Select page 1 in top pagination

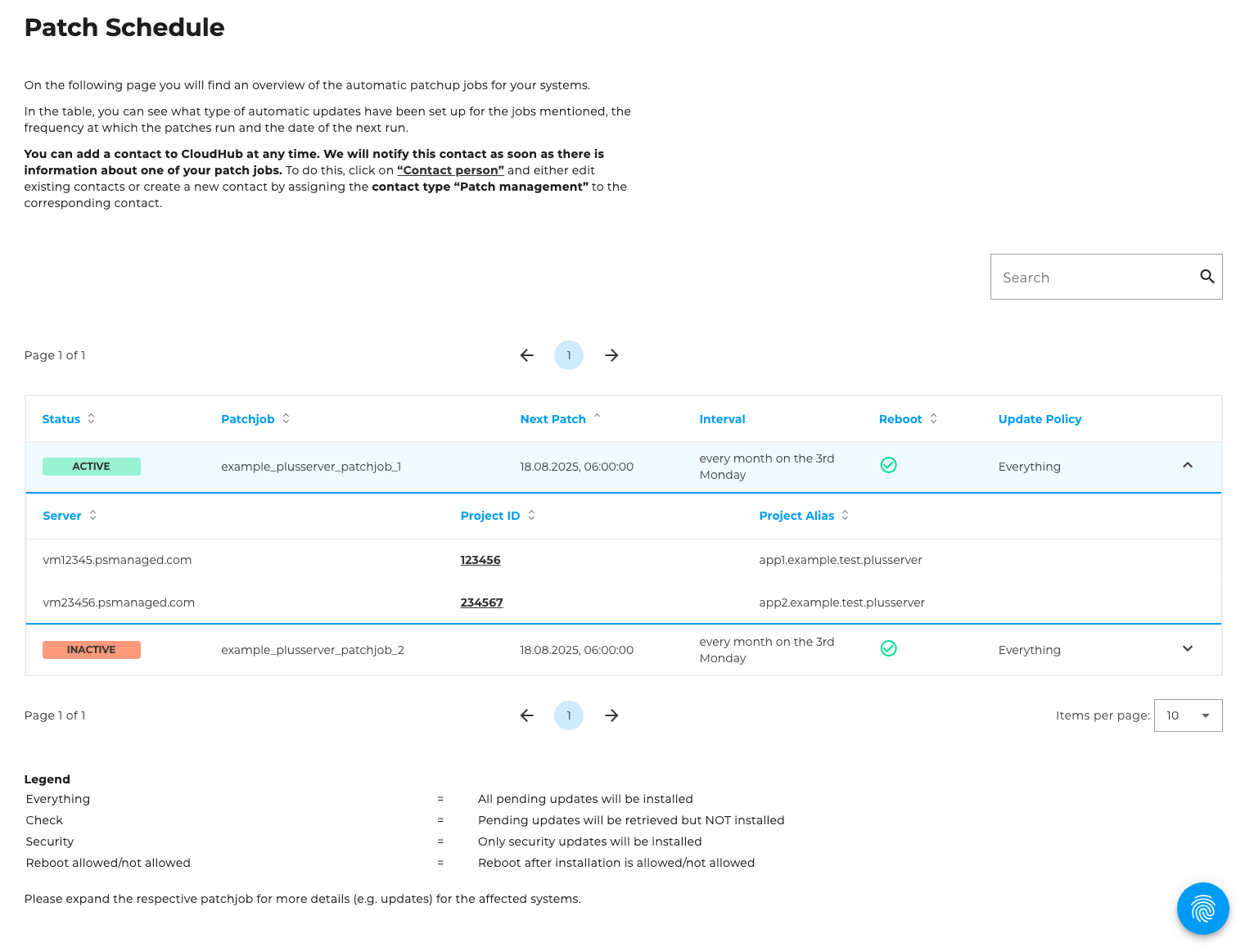pos(569,355)
